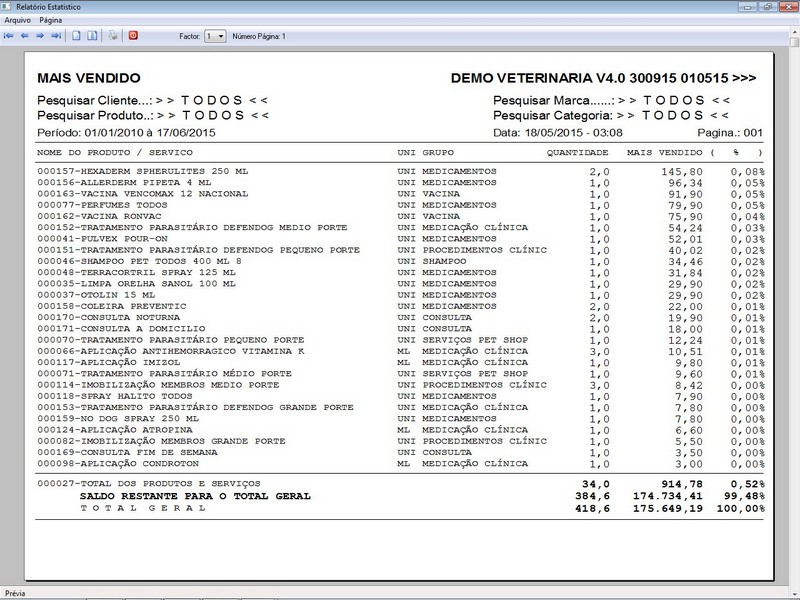
Task: Select Período: 01/01/2010 à 17/06/2015 text
Action: tap(127, 133)
